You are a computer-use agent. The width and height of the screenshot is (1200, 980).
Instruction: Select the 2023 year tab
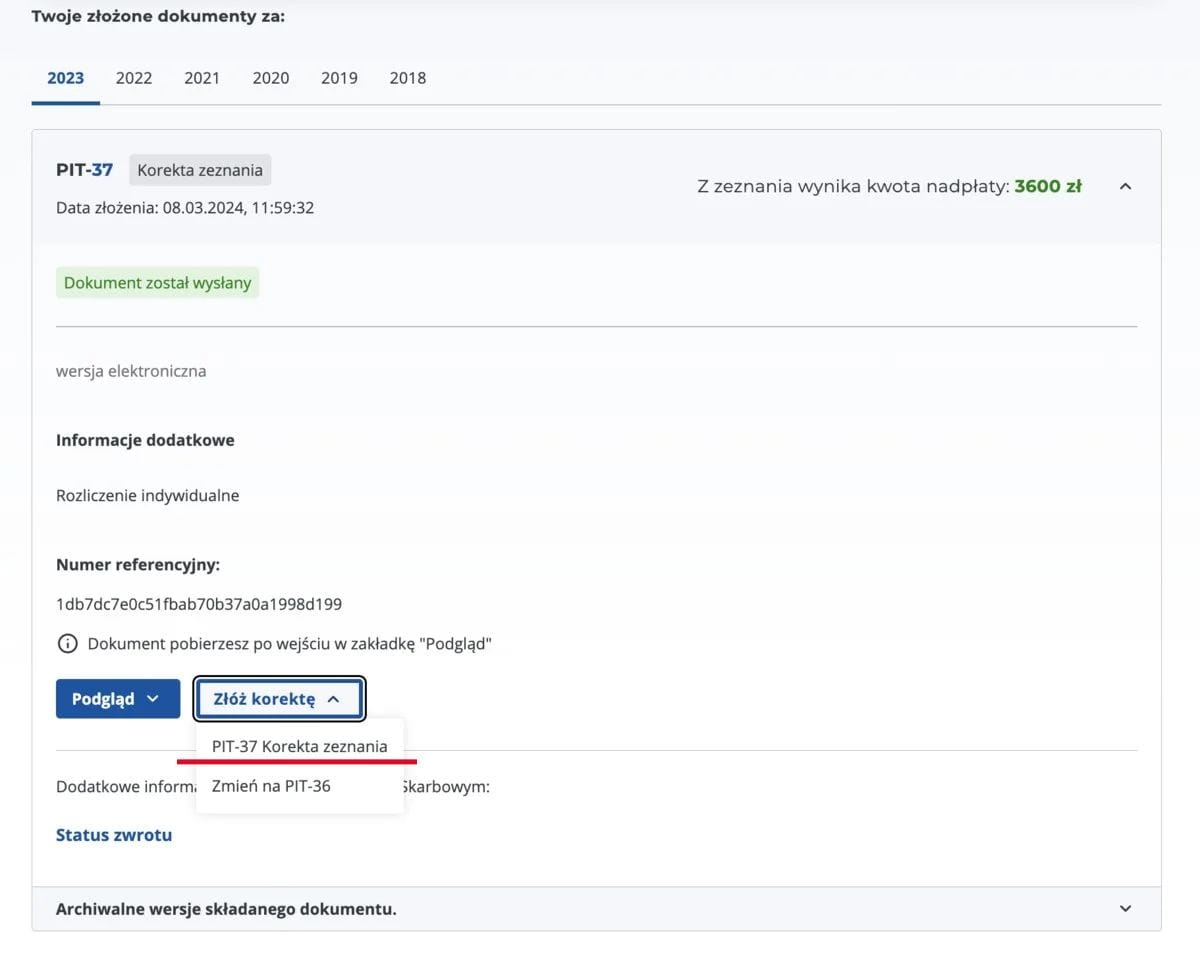(66, 78)
